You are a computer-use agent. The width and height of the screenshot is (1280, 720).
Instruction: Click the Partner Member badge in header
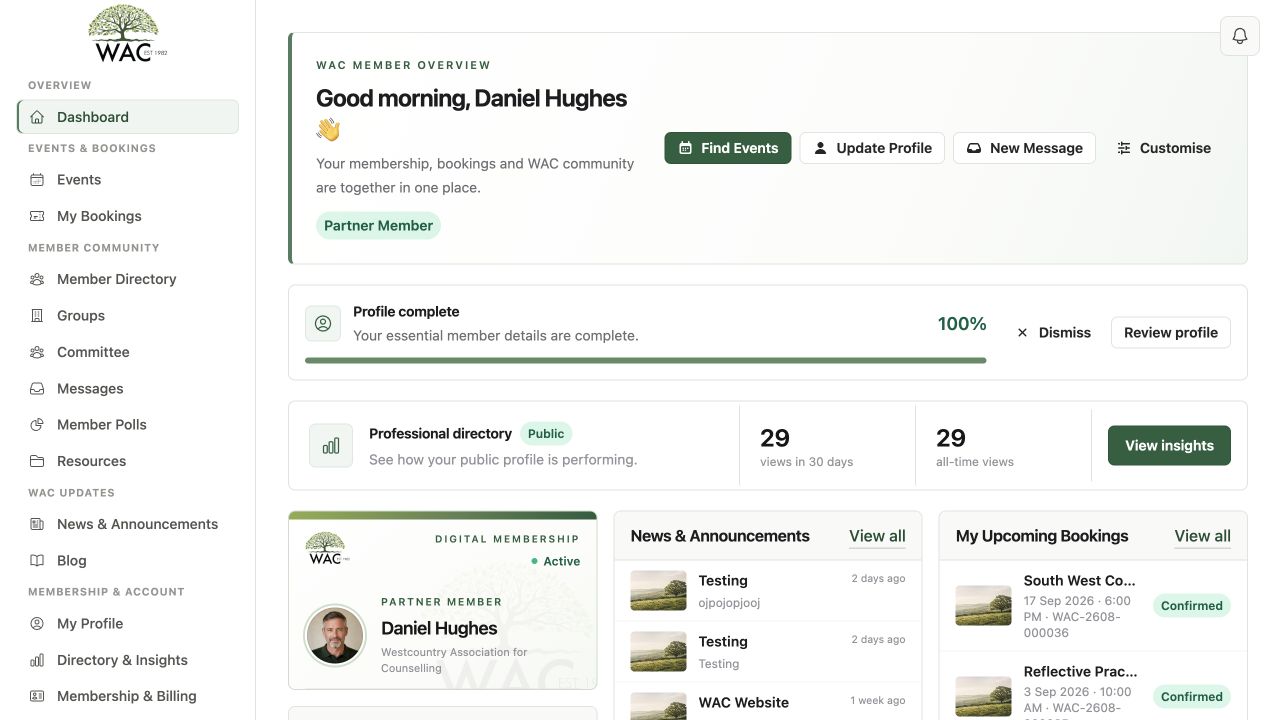[x=378, y=226]
